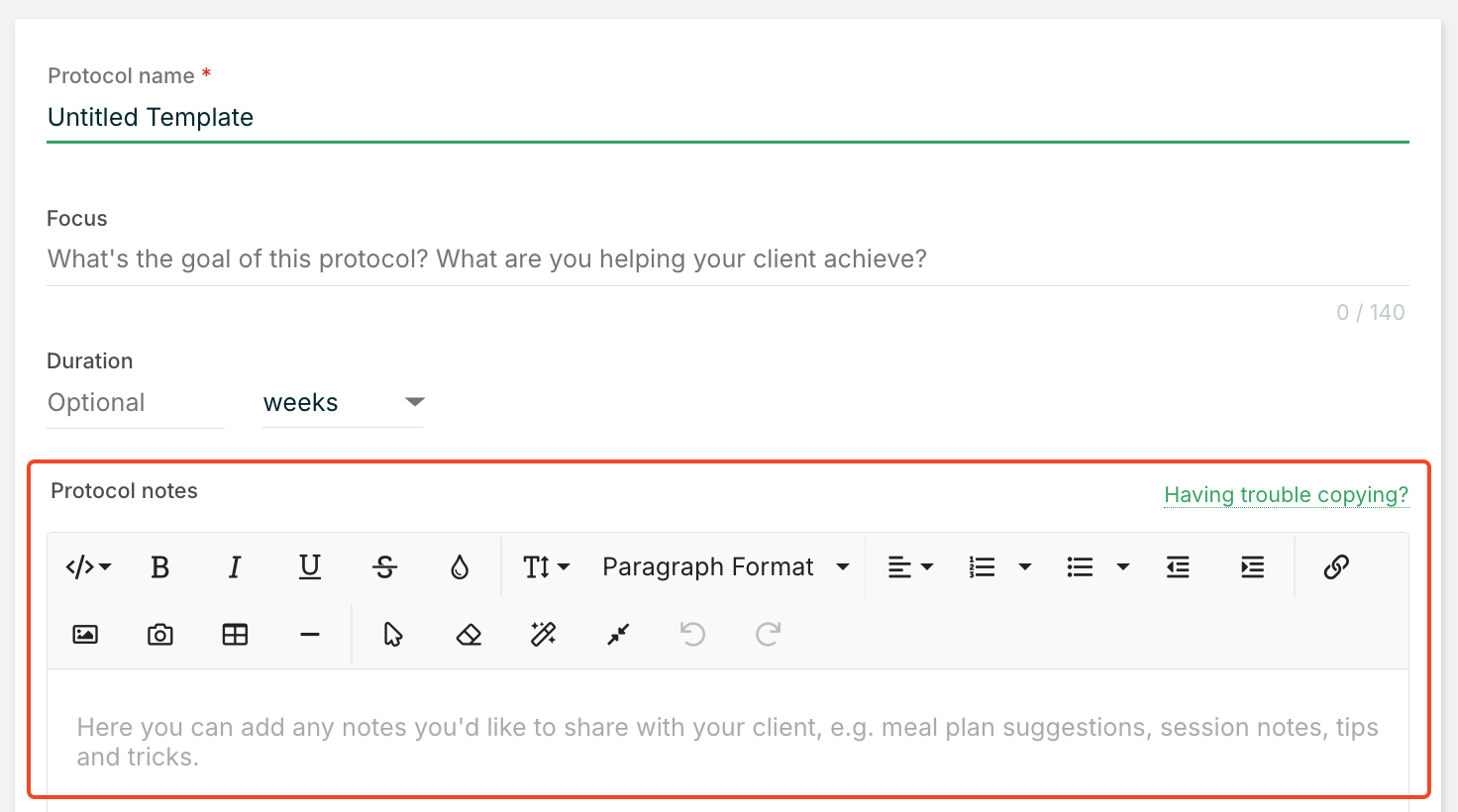Insert a link using chain icon
Image resolution: width=1458 pixels, height=812 pixels.
[x=1336, y=567]
